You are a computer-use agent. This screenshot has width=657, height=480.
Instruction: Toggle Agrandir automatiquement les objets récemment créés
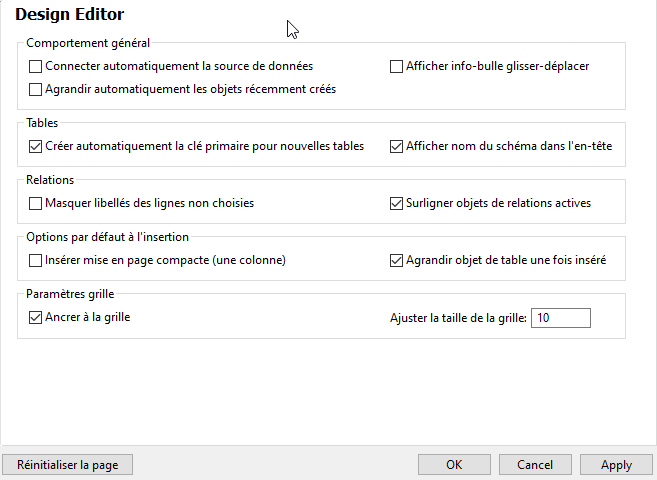36,89
